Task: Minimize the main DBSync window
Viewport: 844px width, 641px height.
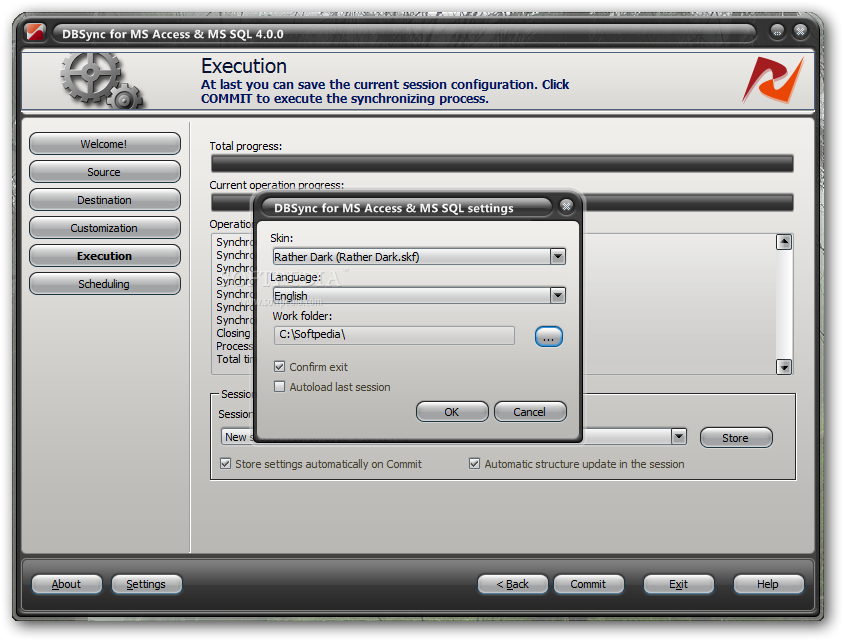Action: click(x=777, y=32)
